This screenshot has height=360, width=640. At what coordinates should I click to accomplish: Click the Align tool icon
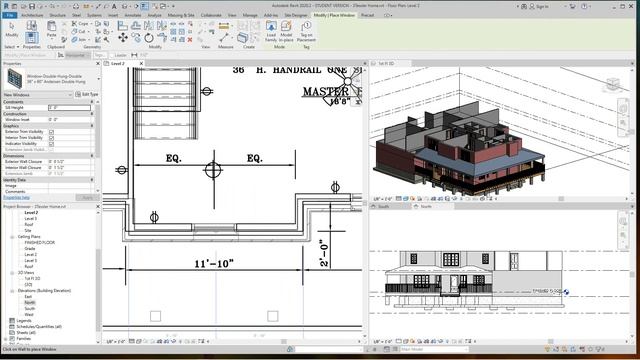tap(123, 26)
